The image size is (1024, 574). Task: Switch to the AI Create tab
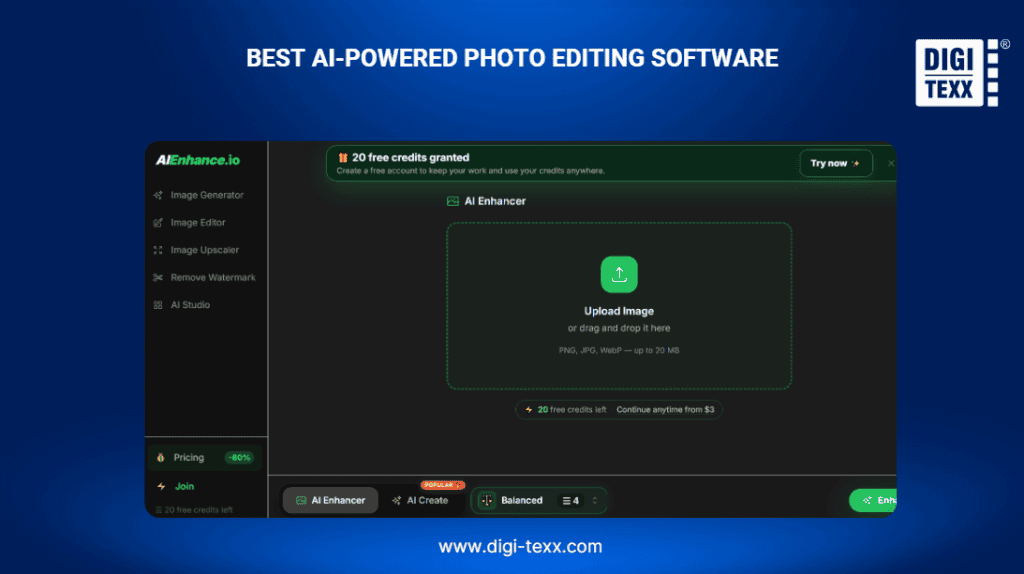coord(420,500)
